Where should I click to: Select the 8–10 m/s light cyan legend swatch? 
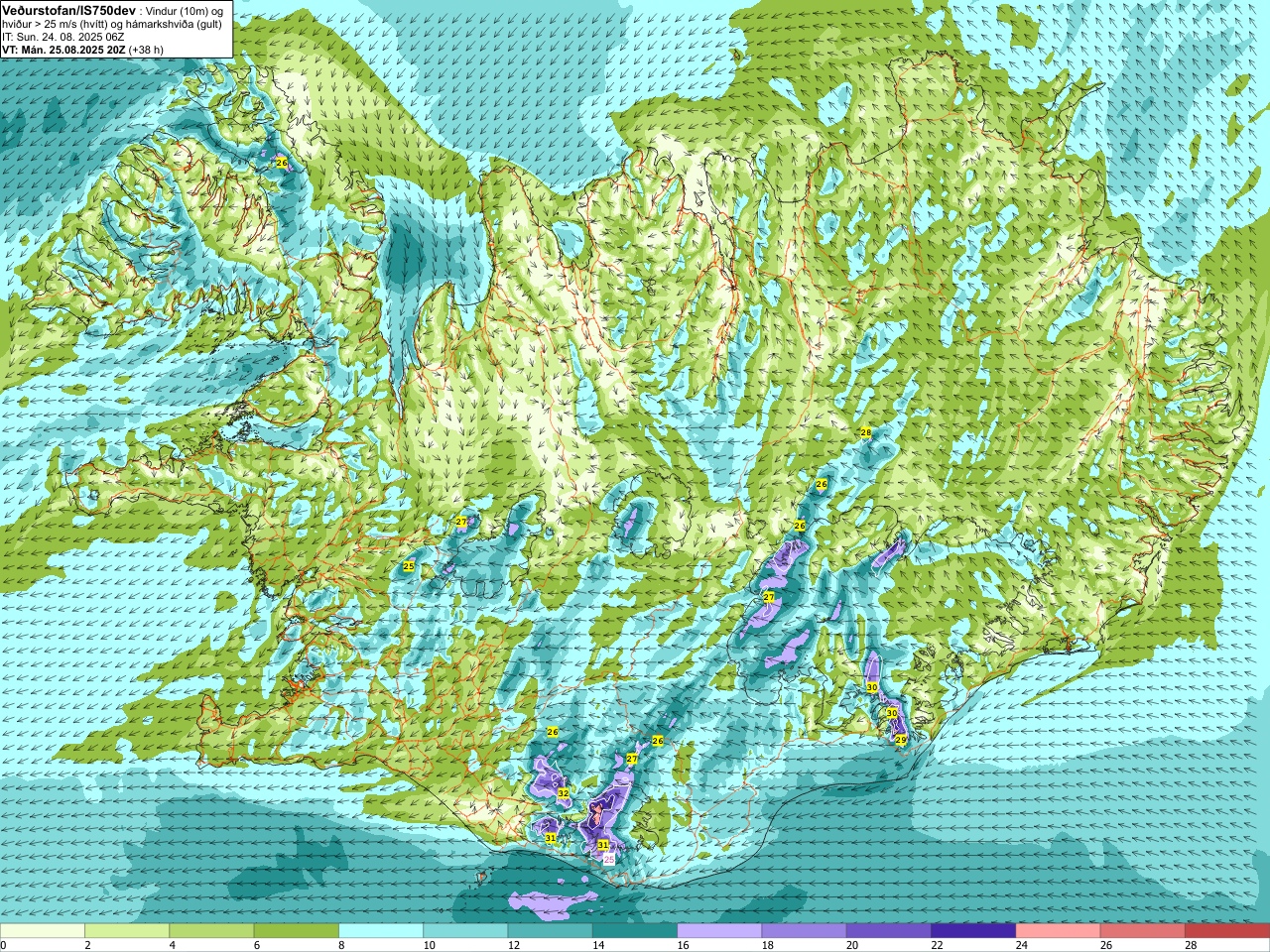pyautogui.click(x=381, y=931)
